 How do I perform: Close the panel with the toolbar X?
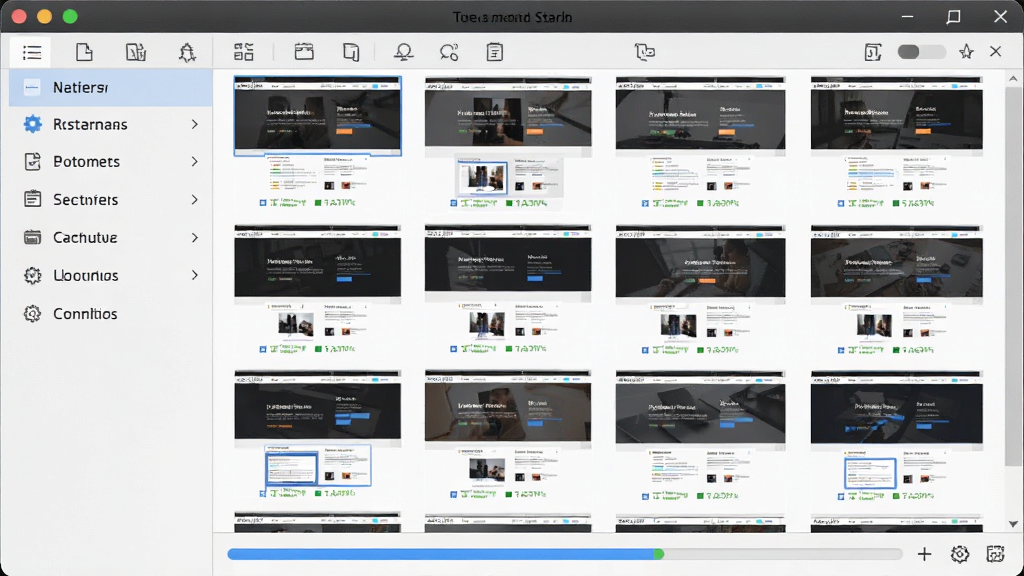[995, 52]
